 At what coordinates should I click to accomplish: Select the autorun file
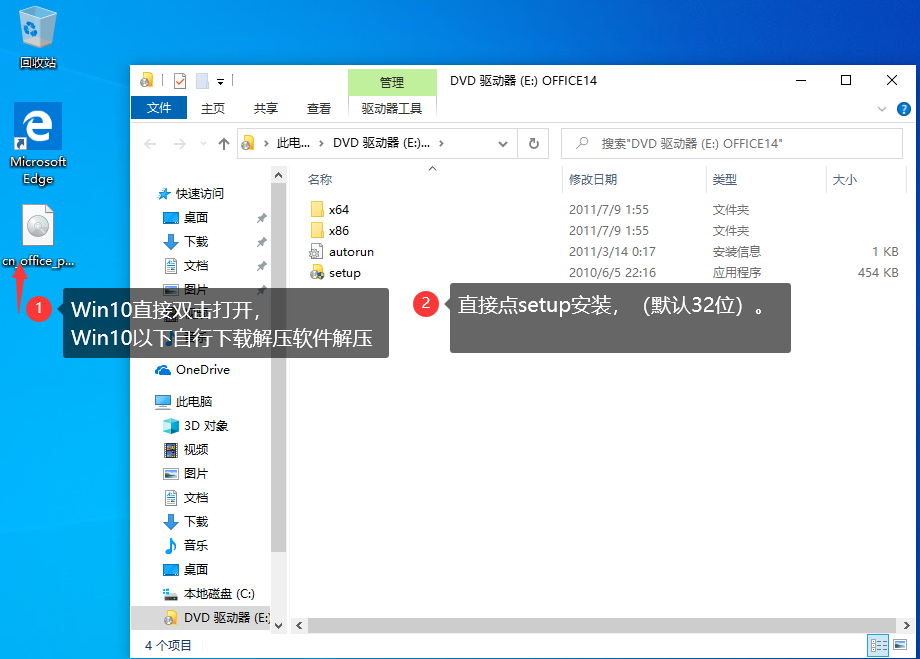[341, 252]
